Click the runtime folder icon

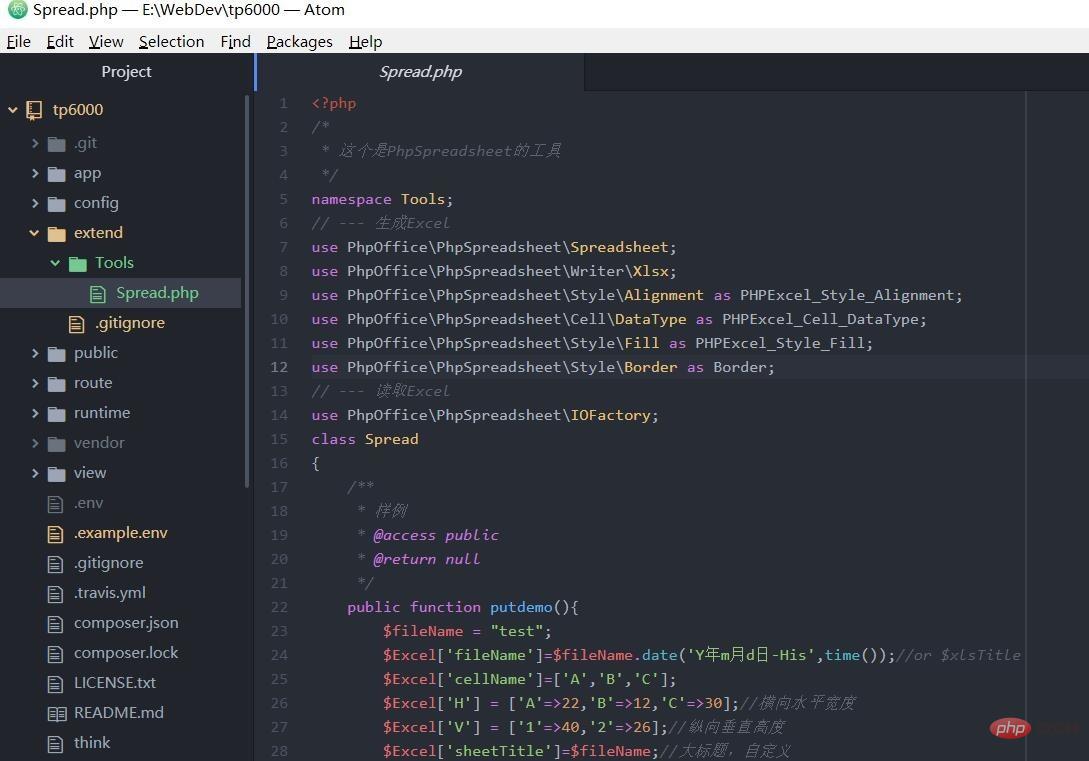pyautogui.click(x=56, y=413)
